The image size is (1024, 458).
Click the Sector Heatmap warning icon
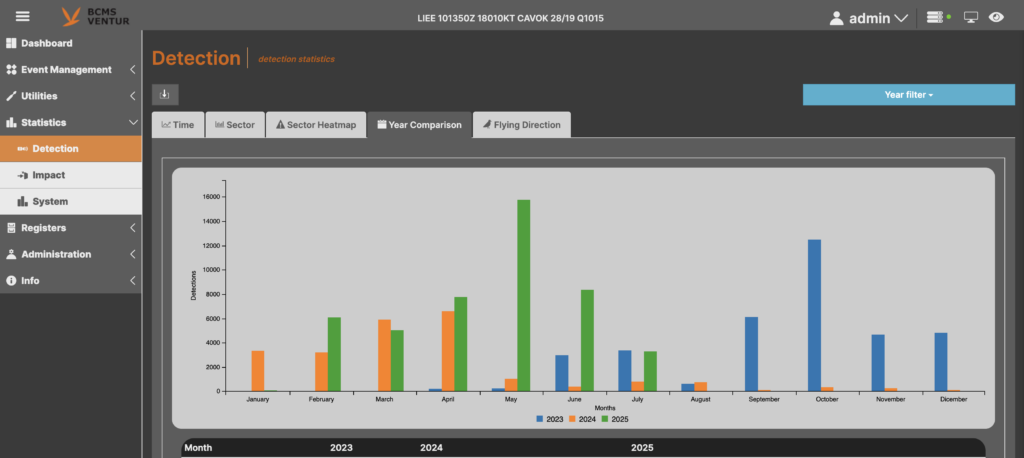(280, 125)
